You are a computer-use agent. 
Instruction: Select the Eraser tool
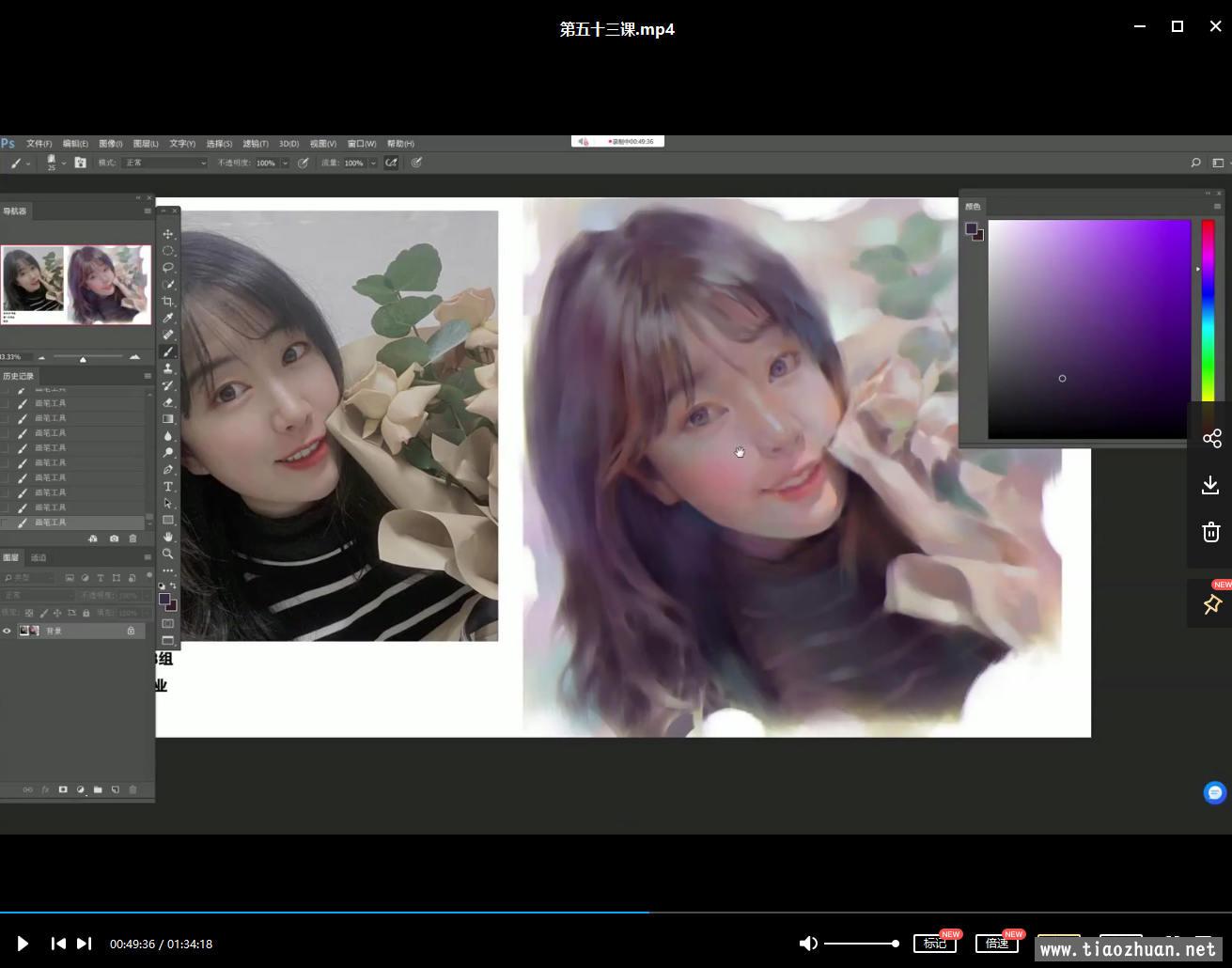point(168,402)
